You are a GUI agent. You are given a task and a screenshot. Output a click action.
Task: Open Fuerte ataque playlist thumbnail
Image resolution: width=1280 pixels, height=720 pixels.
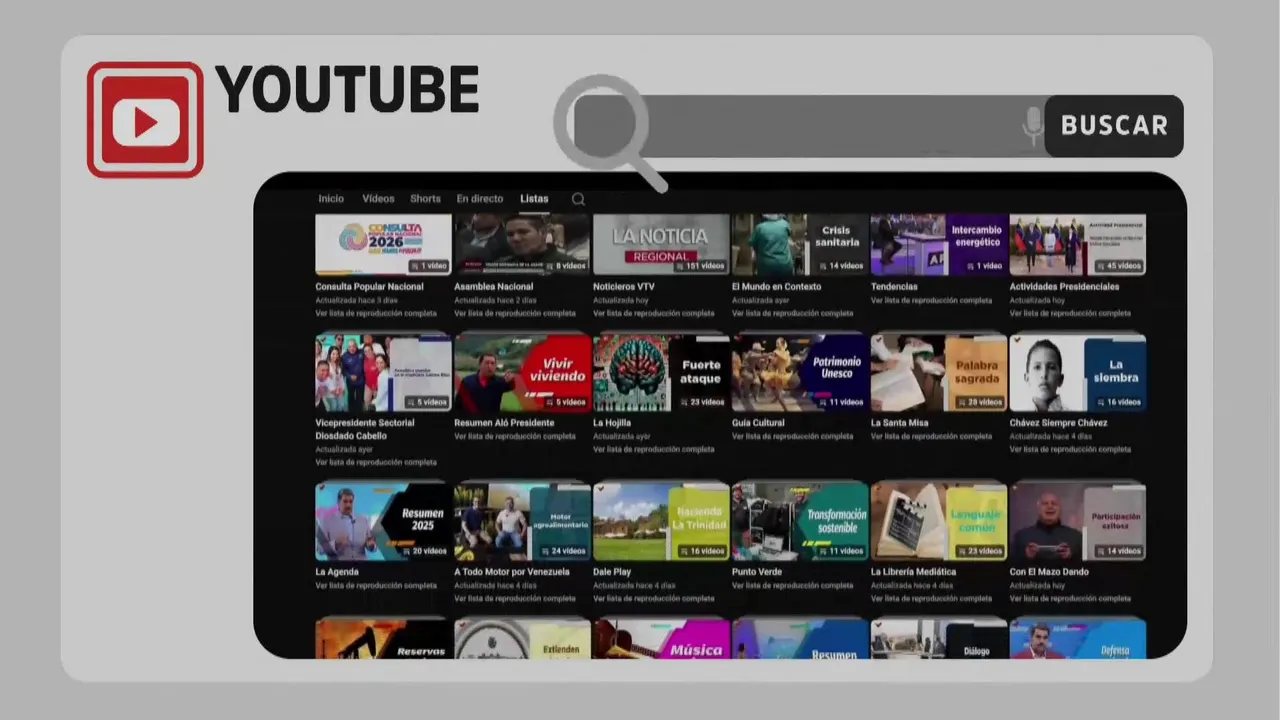click(x=661, y=372)
